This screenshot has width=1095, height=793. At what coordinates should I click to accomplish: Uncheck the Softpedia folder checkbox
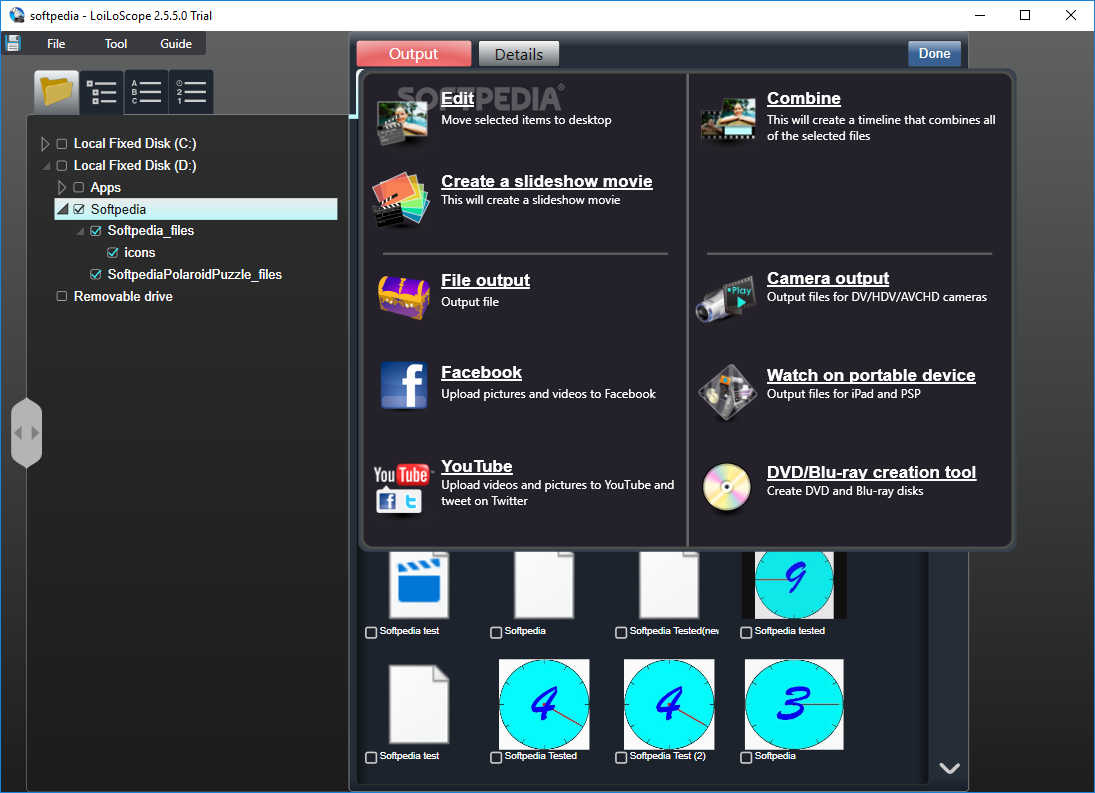[x=79, y=209]
